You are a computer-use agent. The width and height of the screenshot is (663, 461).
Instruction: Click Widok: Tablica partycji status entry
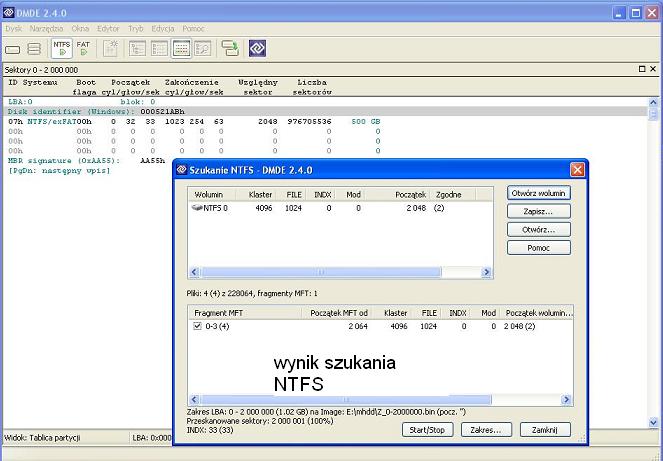point(42,438)
